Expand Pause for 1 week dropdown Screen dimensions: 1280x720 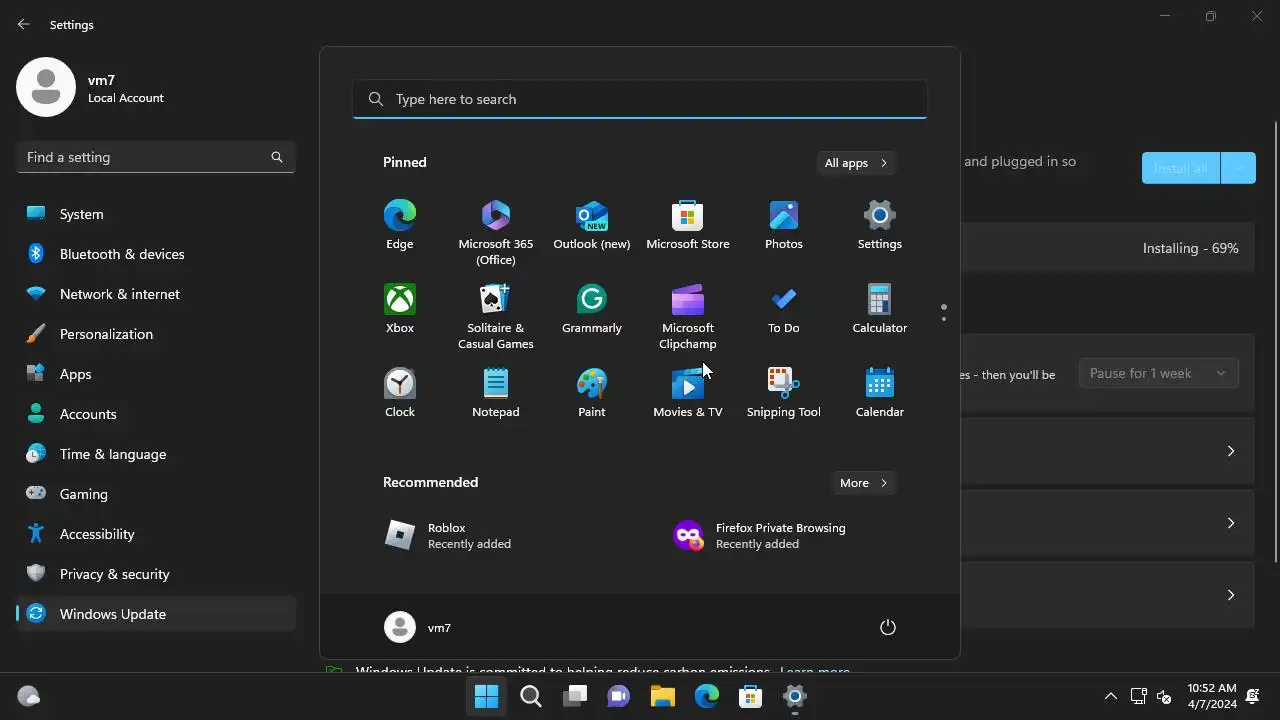click(1158, 373)
